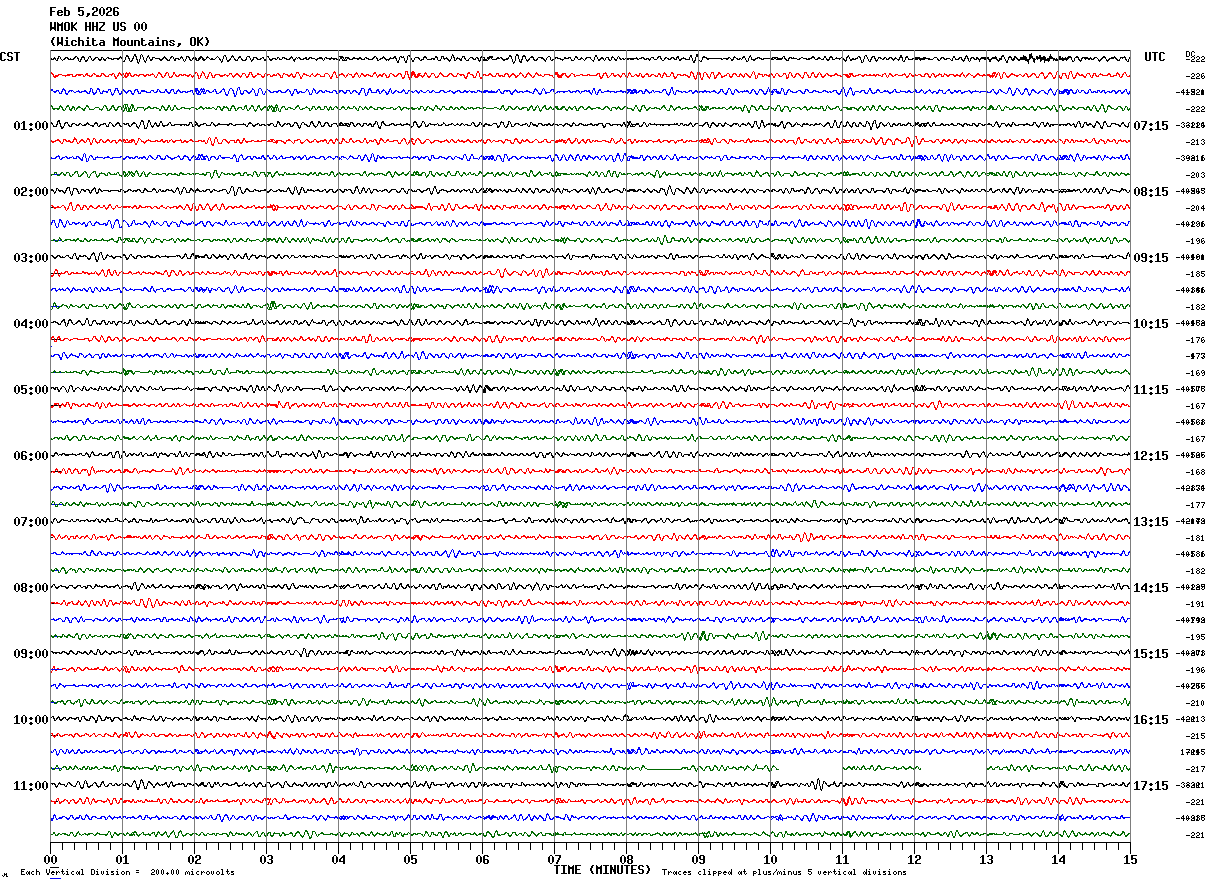Click the 13:15 UTC time label

(1151, 522)
